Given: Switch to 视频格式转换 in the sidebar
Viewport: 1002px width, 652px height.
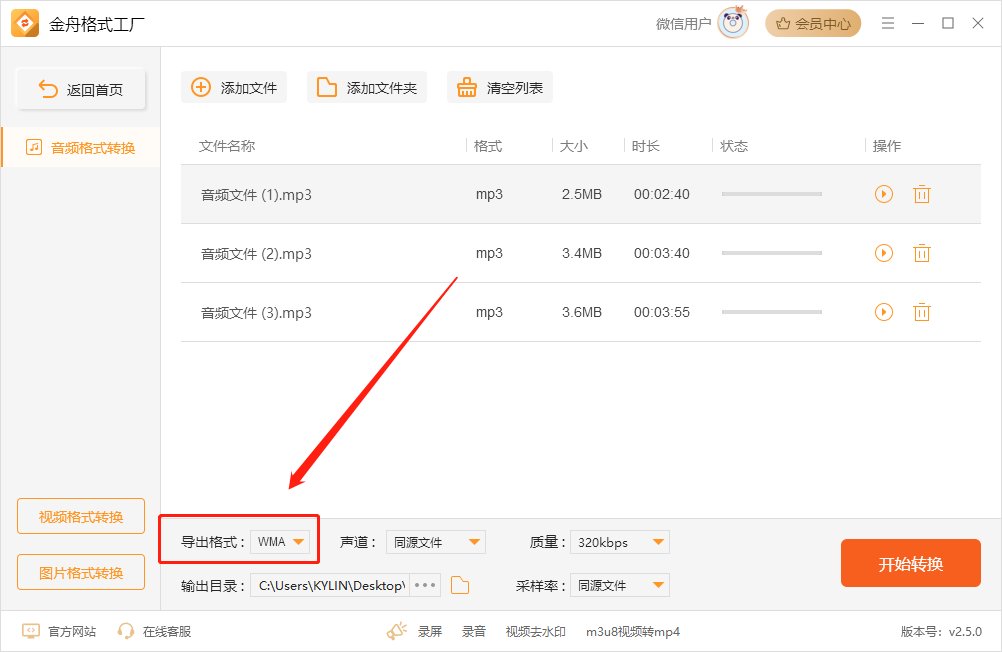Looking at the screenshot, I should point(80,516).
